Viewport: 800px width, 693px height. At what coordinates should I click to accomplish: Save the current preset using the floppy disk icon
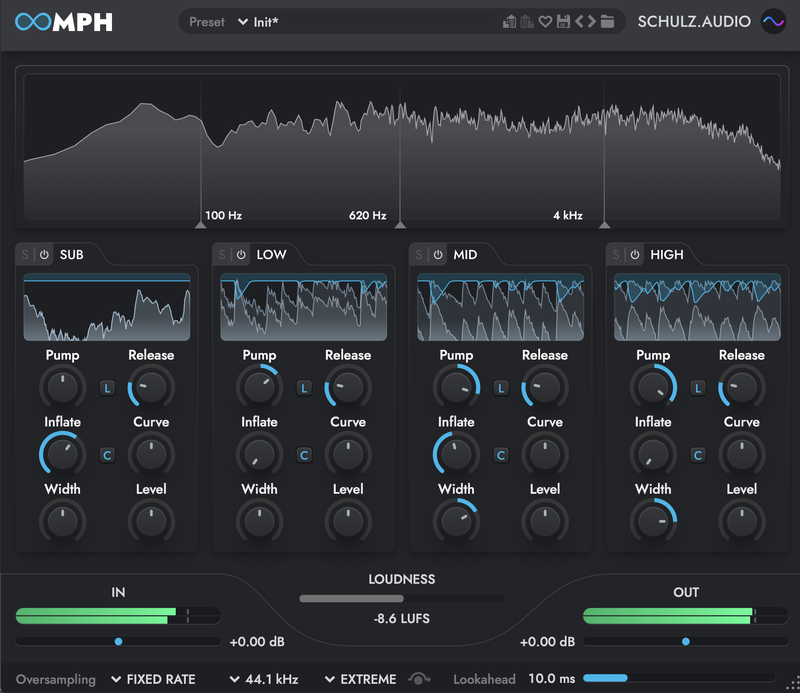click(563, 21)
